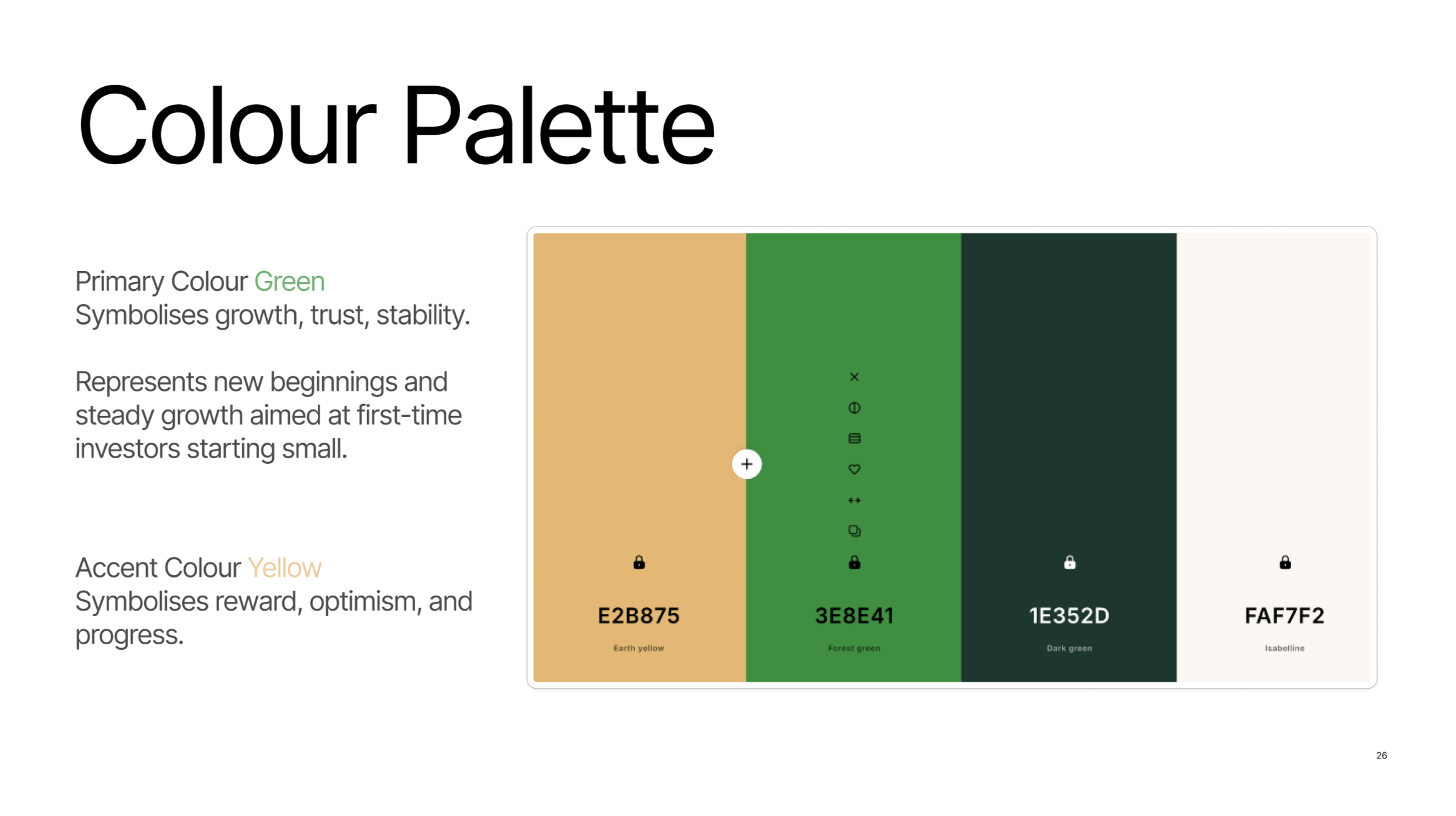Click the drag arrows icon on green
Image resolution: width=1456 pixels, height=816 pixels.
click(x=854, y=500)
